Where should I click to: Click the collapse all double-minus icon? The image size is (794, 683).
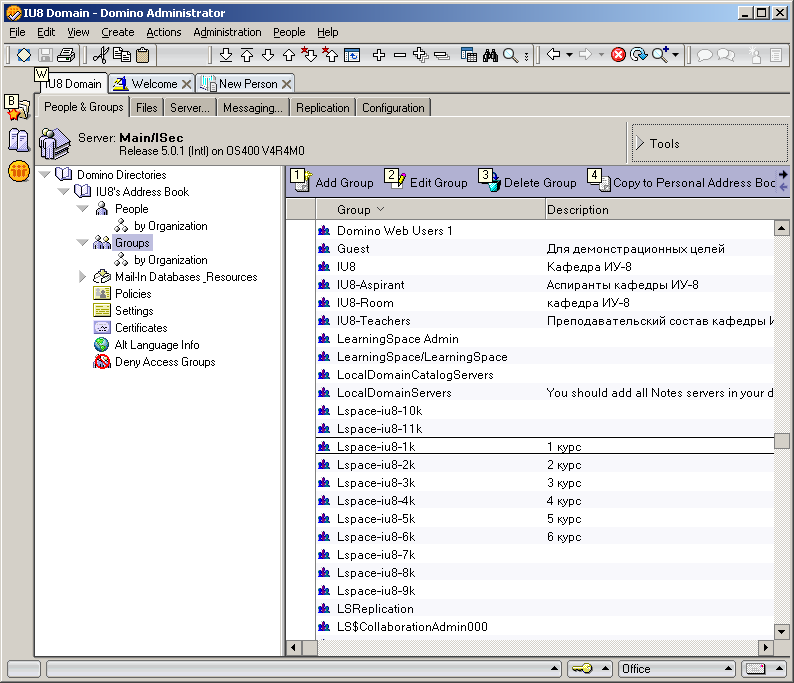coord(442,55)
